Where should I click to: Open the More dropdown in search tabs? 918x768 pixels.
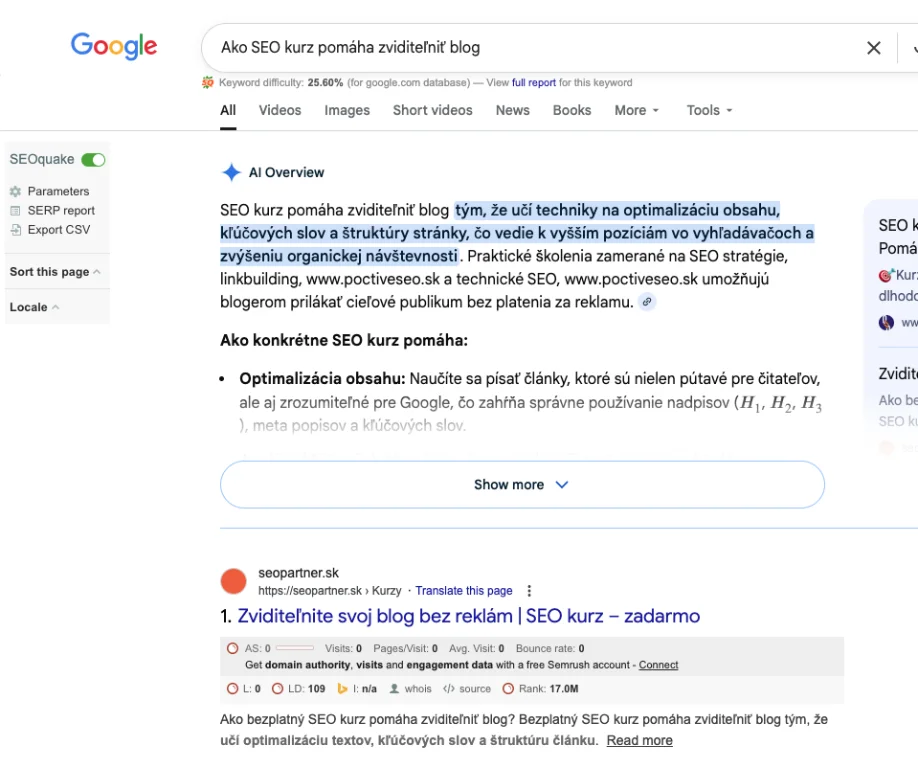(636, 110)
